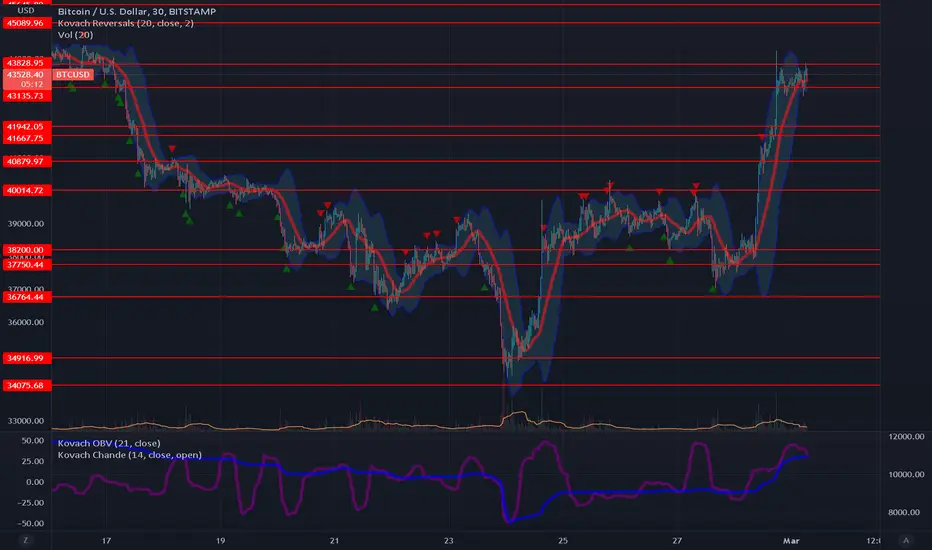Screen dimensions: 932x550
Task: Click the 34916.99 price level label
Action: click(27, 358)
